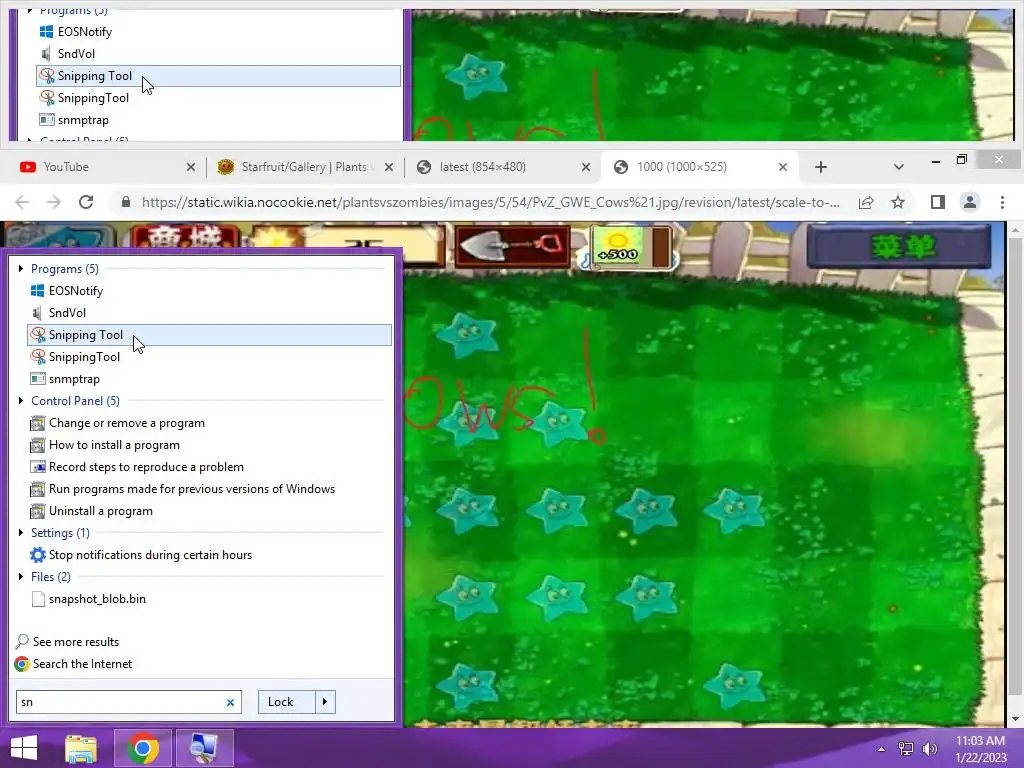Click the shovel icon in the game image
Screen dimensions: 1024x768
click(512, 247)
